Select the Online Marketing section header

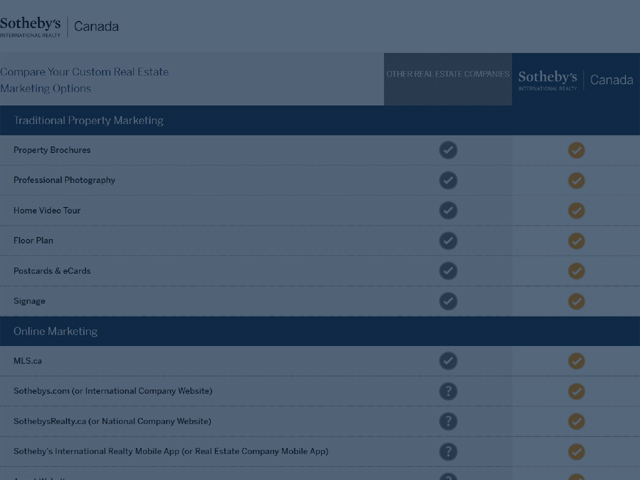[320, 331]
